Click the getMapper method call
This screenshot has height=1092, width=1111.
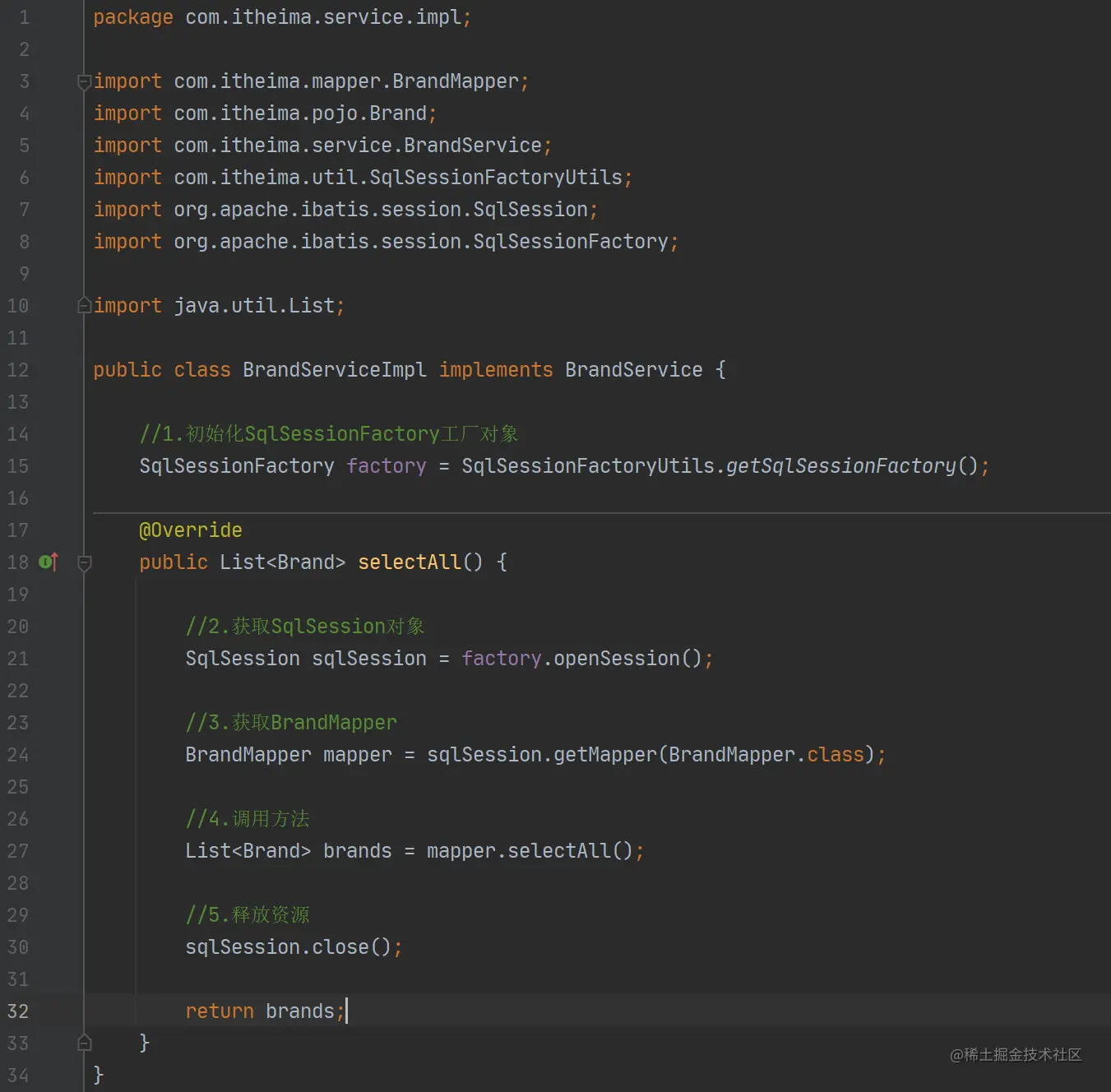tap(605, 755)
